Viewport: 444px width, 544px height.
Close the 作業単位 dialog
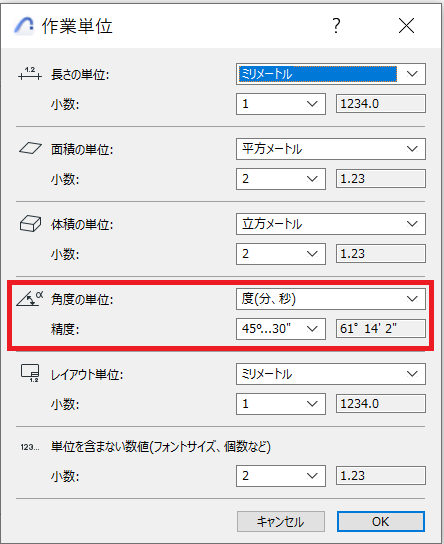[x=407, y=26]
